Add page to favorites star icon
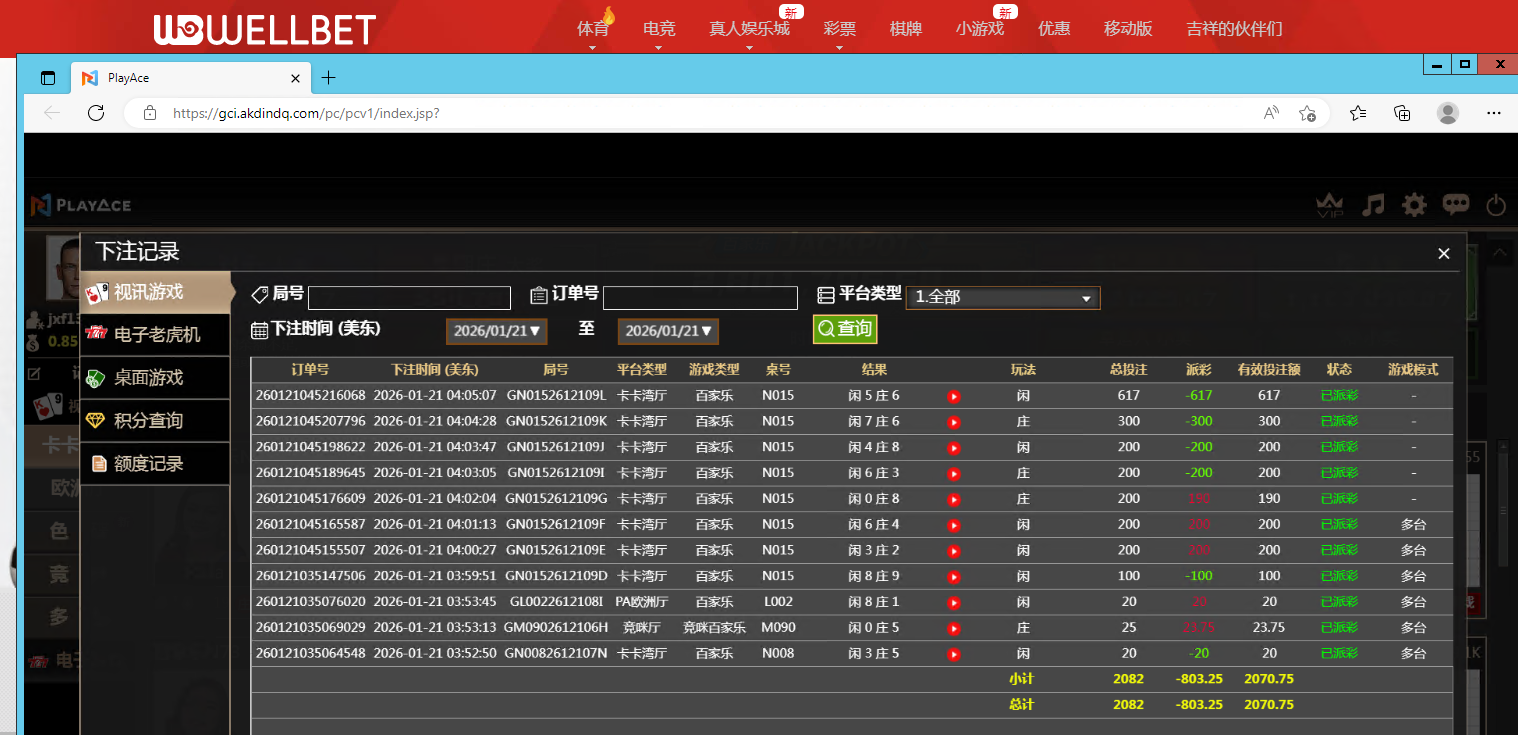This screenshot has width=1518, height=735. tap(1306, 113)
